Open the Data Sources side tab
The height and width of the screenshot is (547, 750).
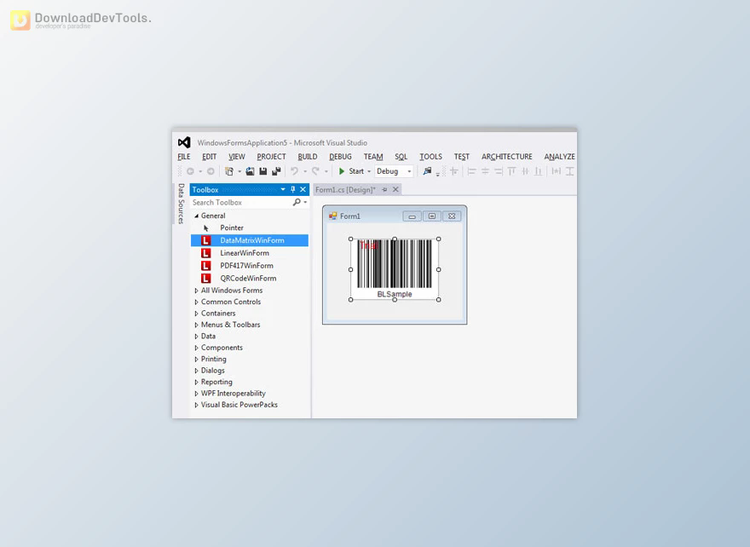[x=180, y=204]
